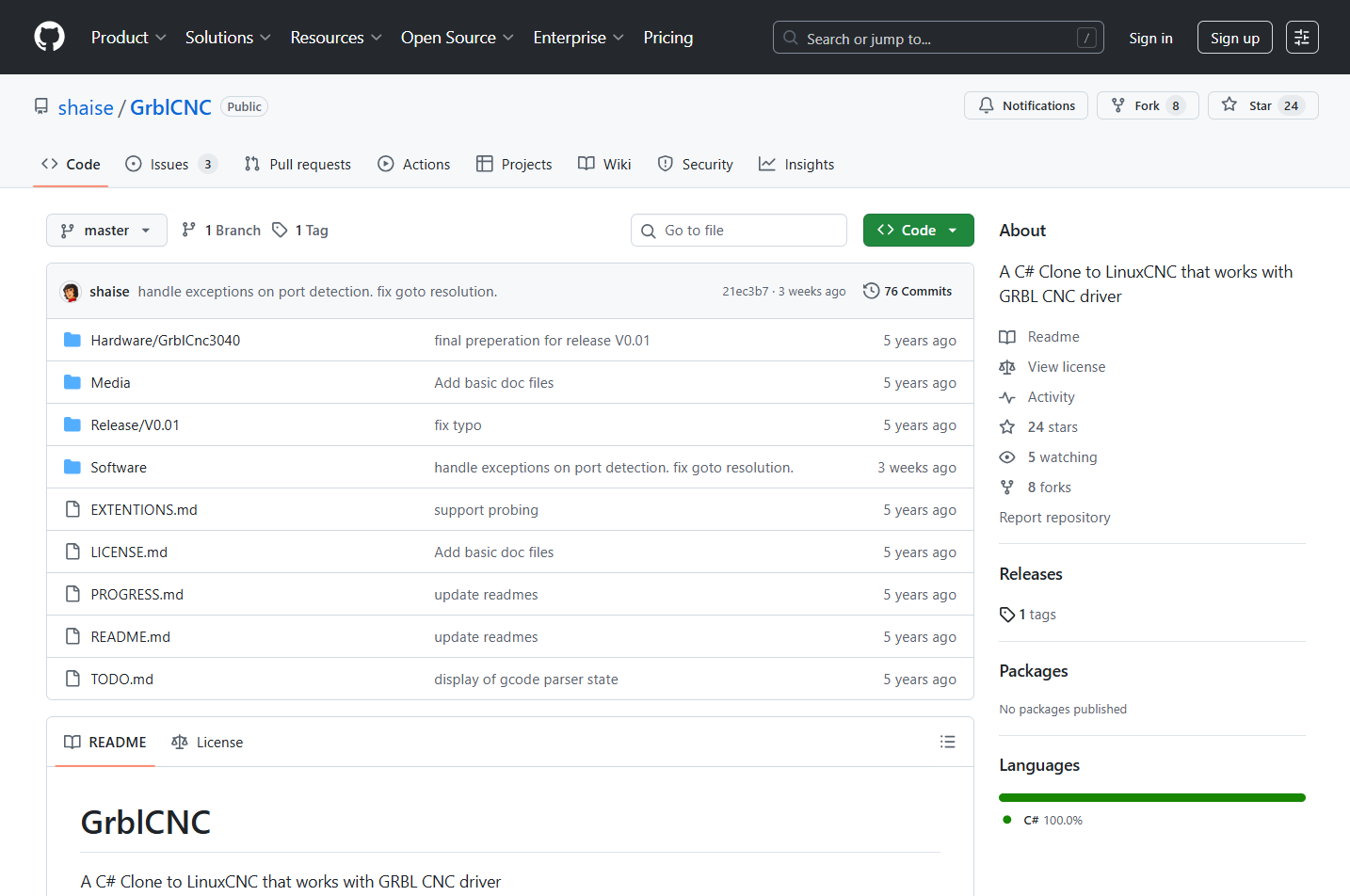Open the Wiki tab
Viewport: 1350px width, 896px height.
pyautogui.click(x=604, y=164)
